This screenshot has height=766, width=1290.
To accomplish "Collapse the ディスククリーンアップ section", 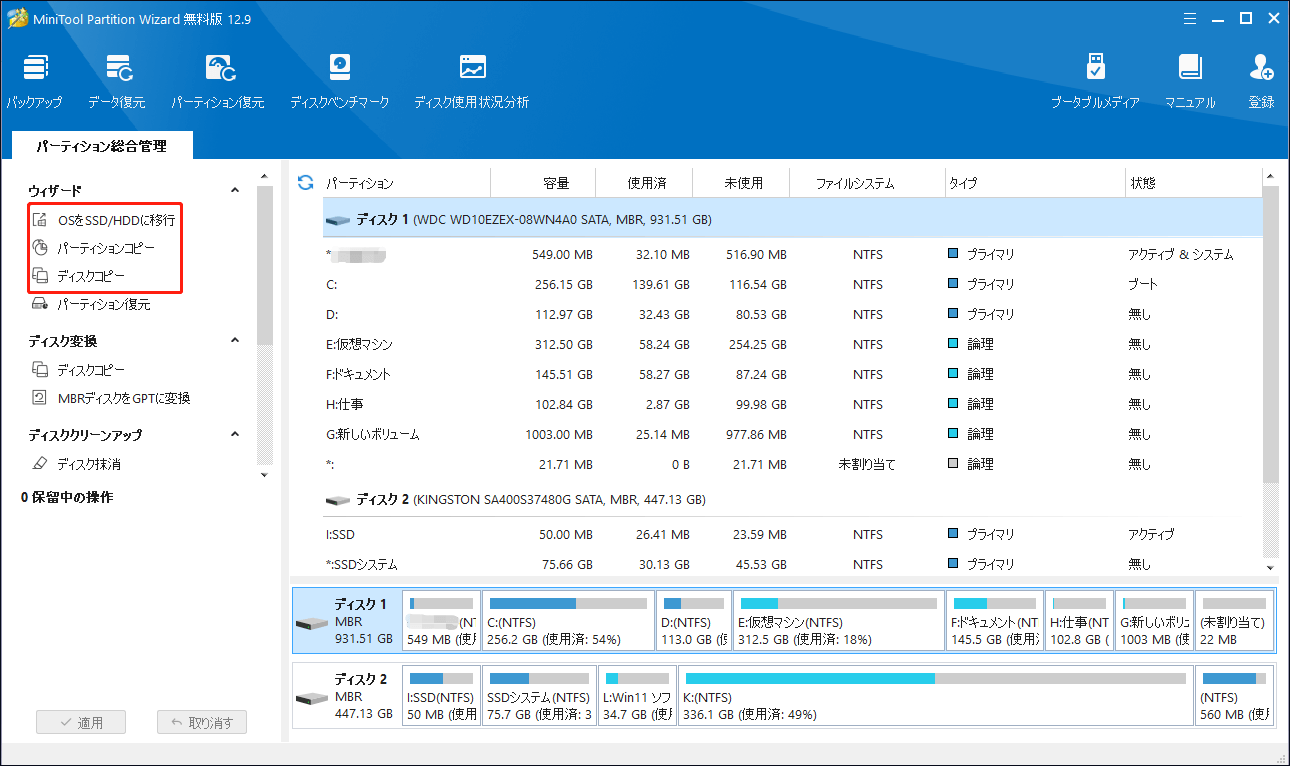I will 235,435.
